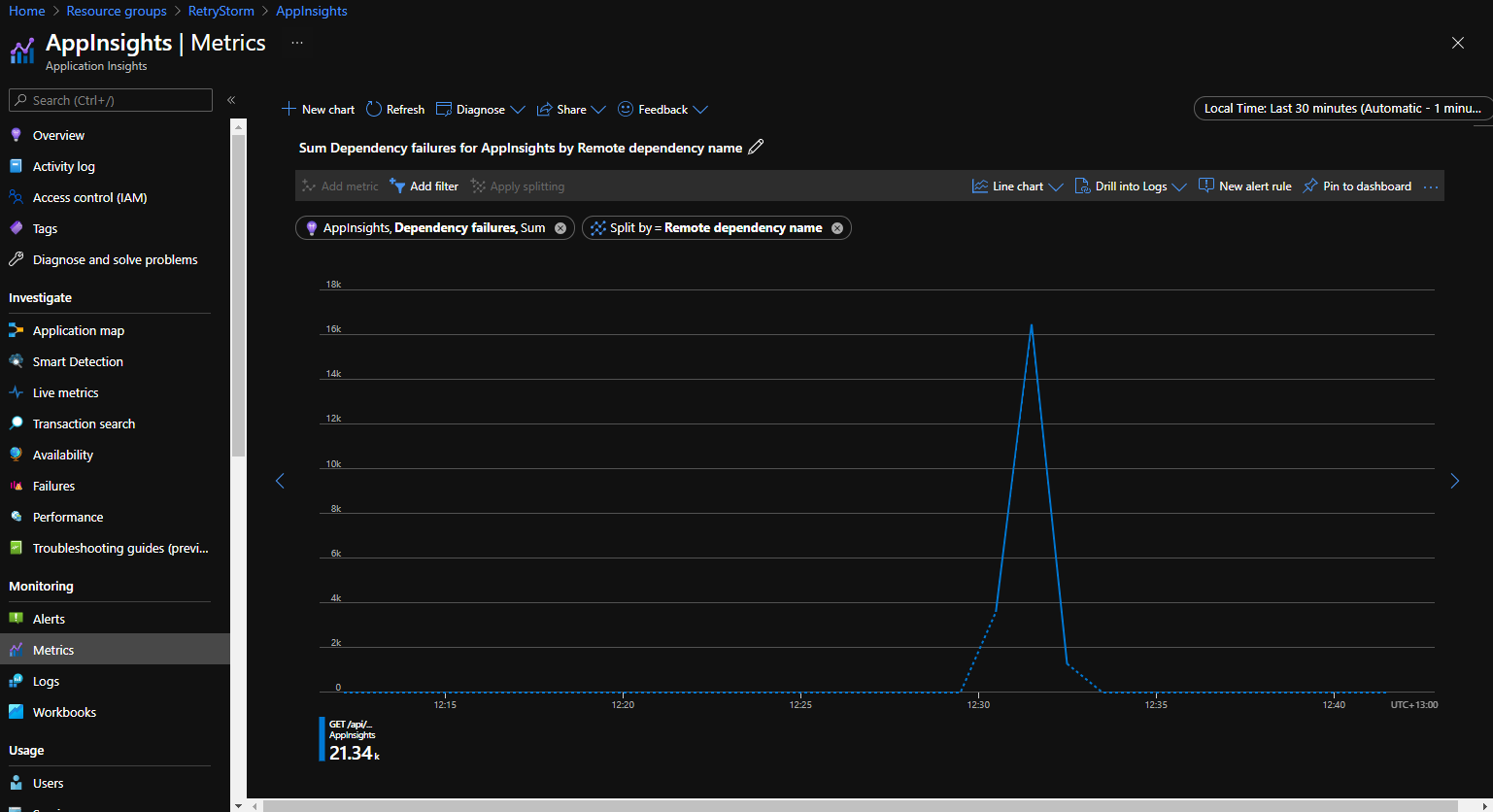Click the Transaction search icon

click(16, 423)
